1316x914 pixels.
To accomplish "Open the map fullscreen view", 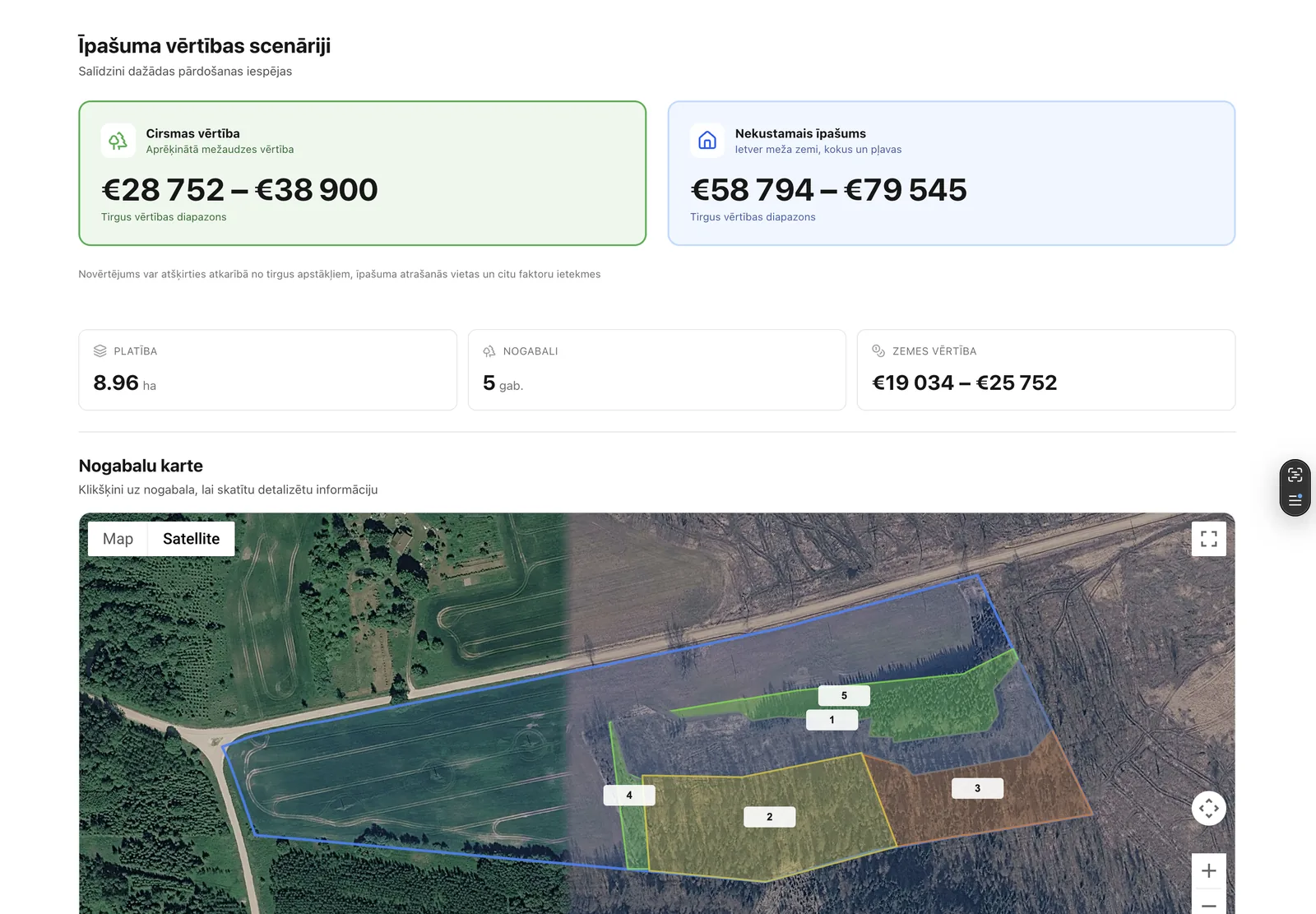I will [1209, 539].
